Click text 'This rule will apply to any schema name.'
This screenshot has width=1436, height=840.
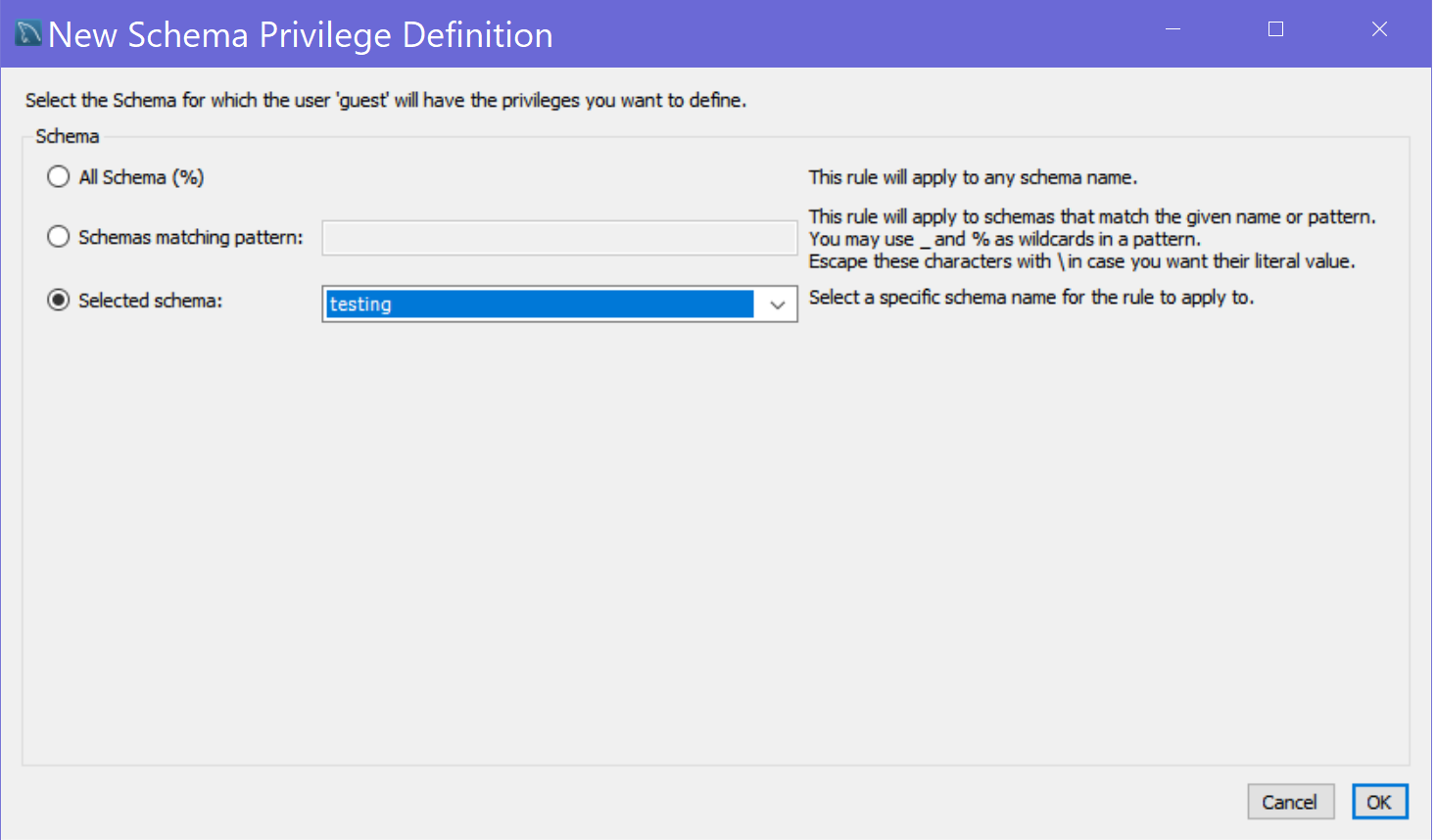click(973, 177)
